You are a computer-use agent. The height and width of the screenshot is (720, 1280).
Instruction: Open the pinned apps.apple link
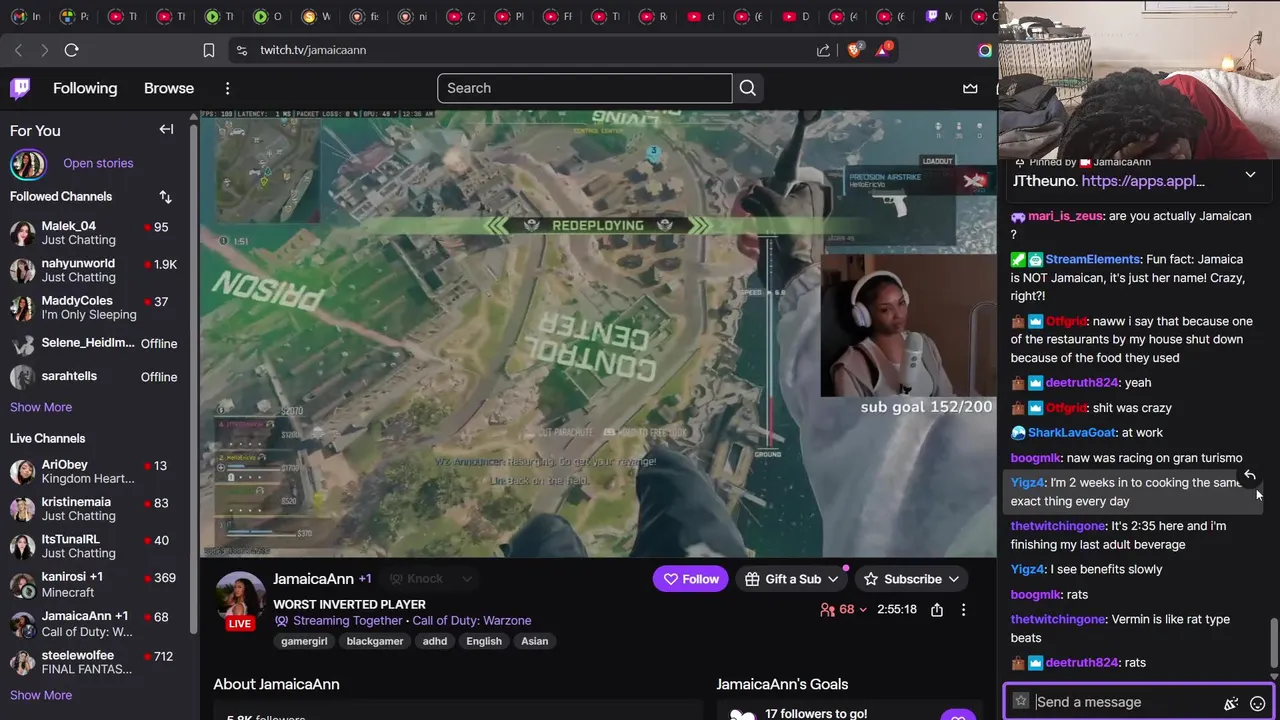point(1143,181)
